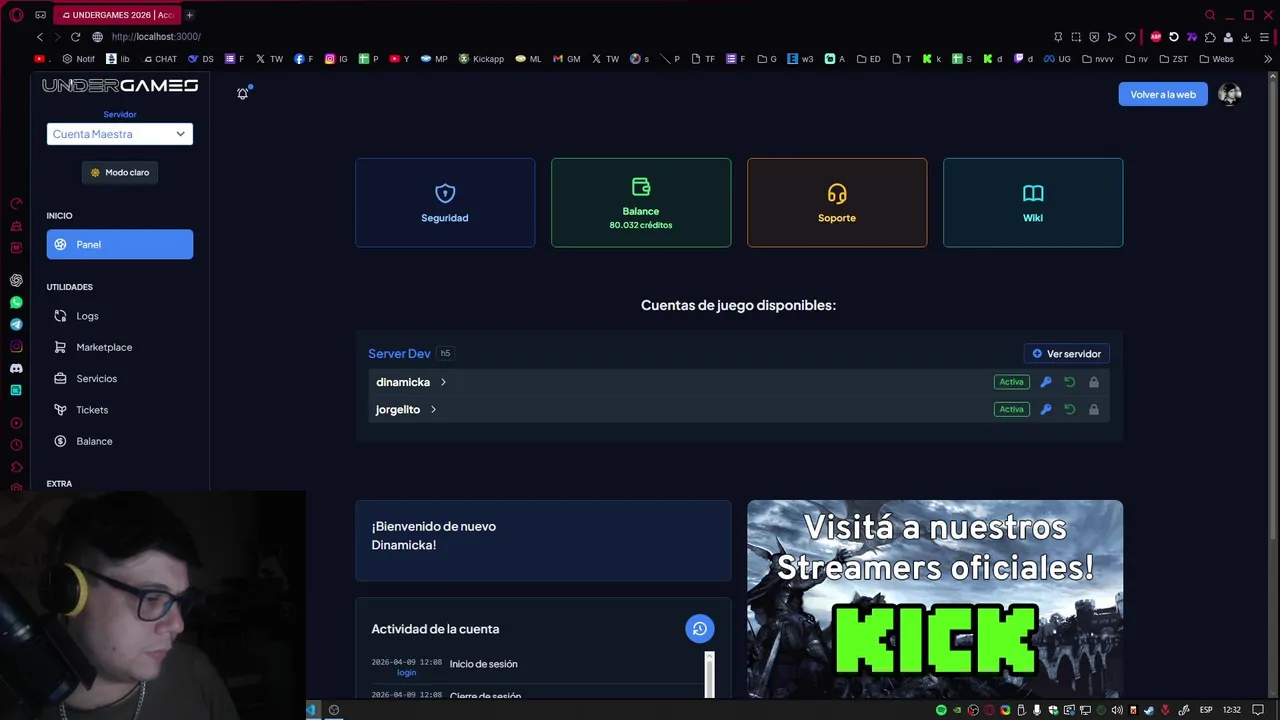Open the Balance wallet card

(641, 202)
